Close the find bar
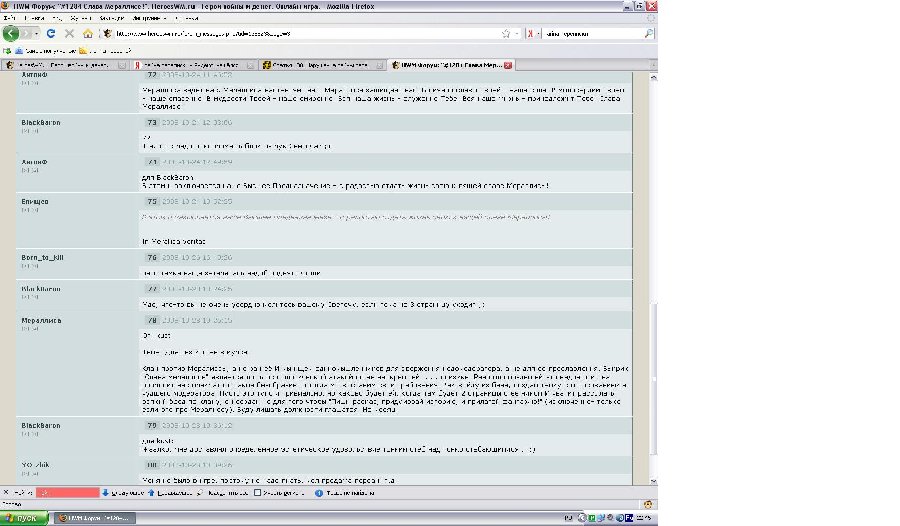 point(6,492)
